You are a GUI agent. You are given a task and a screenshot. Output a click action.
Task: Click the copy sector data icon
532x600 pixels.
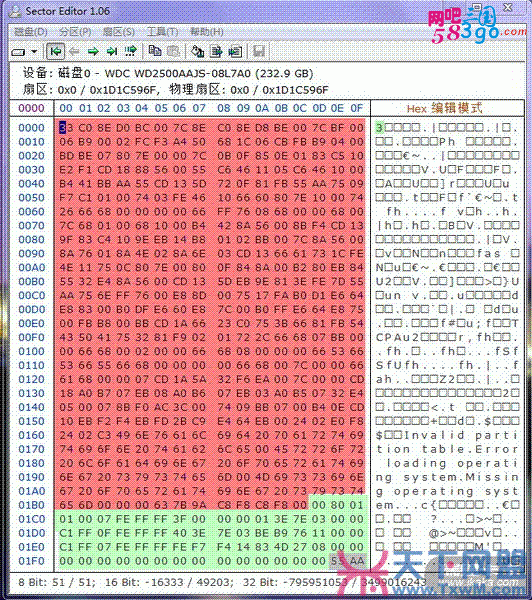(x=155, y=51)
